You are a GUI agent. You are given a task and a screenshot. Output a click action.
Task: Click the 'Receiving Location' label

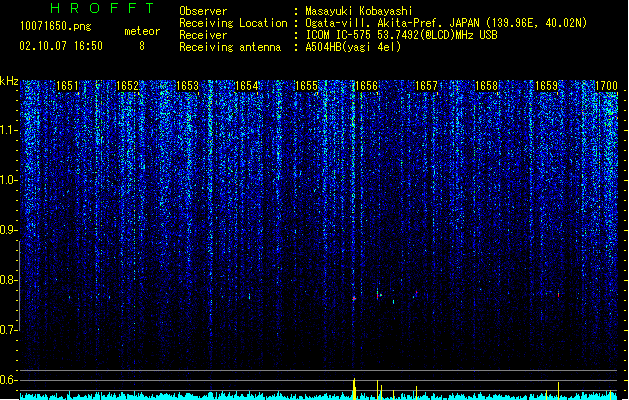[x=233, y=23]
